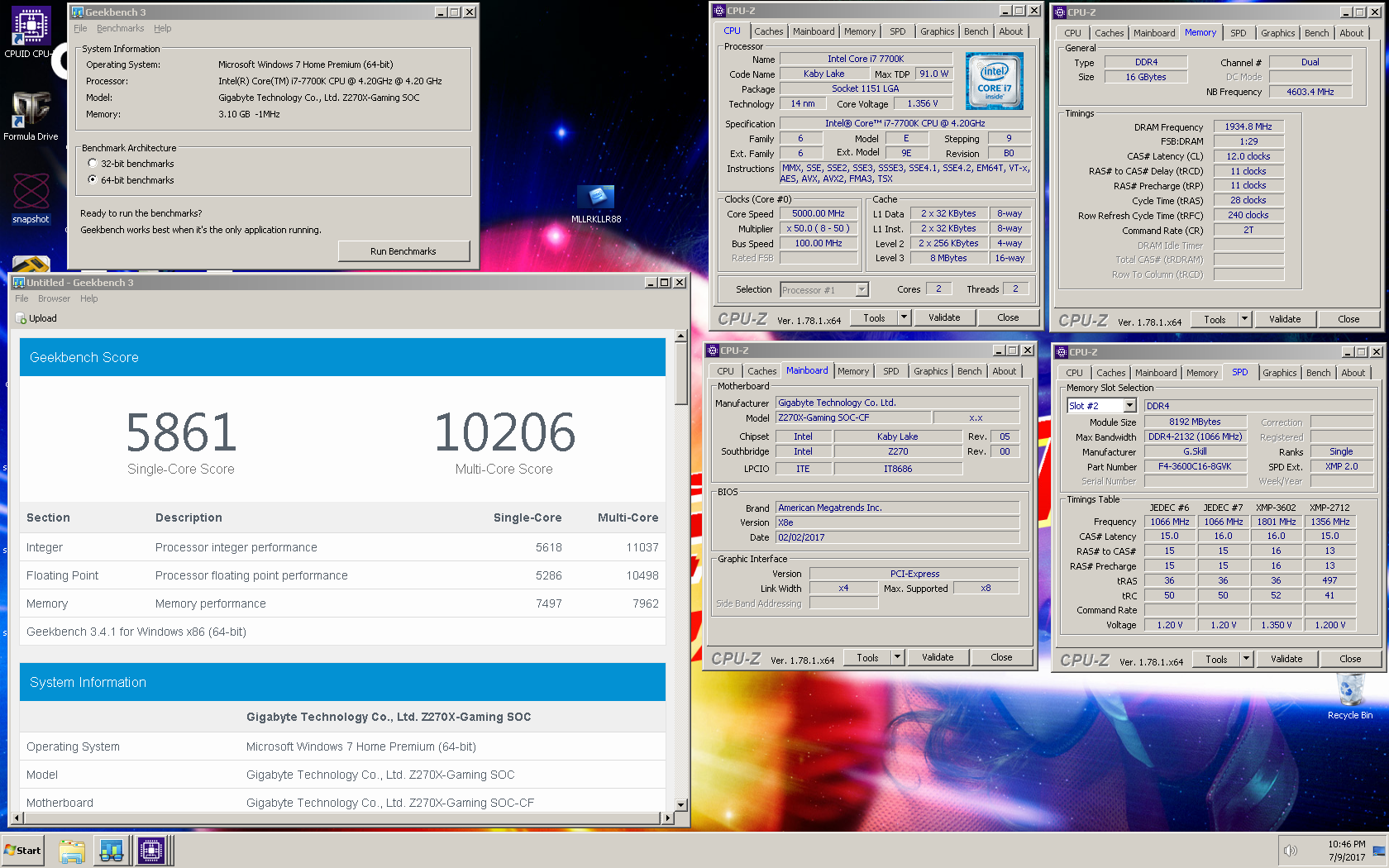Image resolution: width=1389 pixels, height=868 pixels.
Task: Switch to Bench tab in Mainboard window
Action: click(x=969, y=371)
